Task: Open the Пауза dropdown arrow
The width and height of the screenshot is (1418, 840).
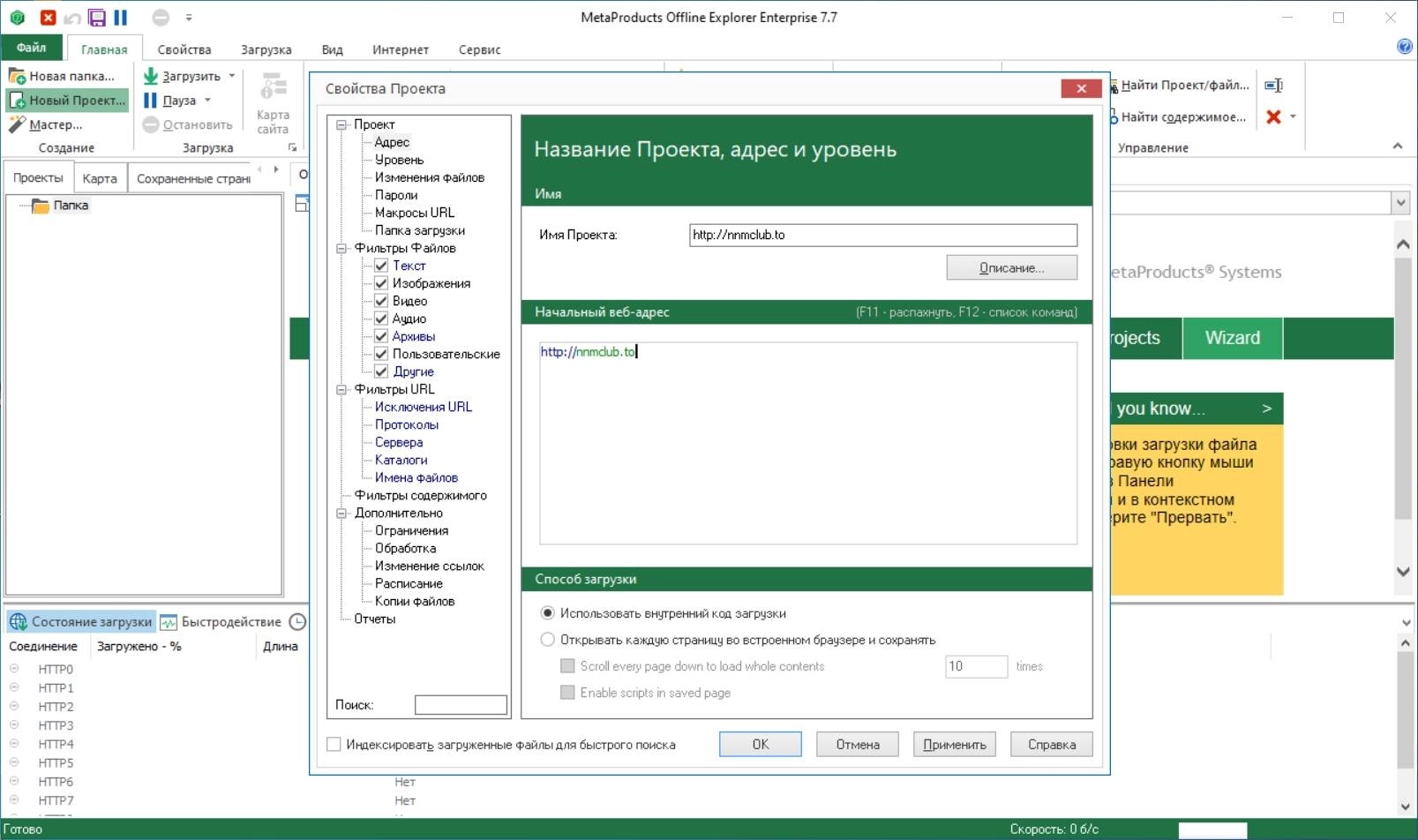Action: click(208, 101)
